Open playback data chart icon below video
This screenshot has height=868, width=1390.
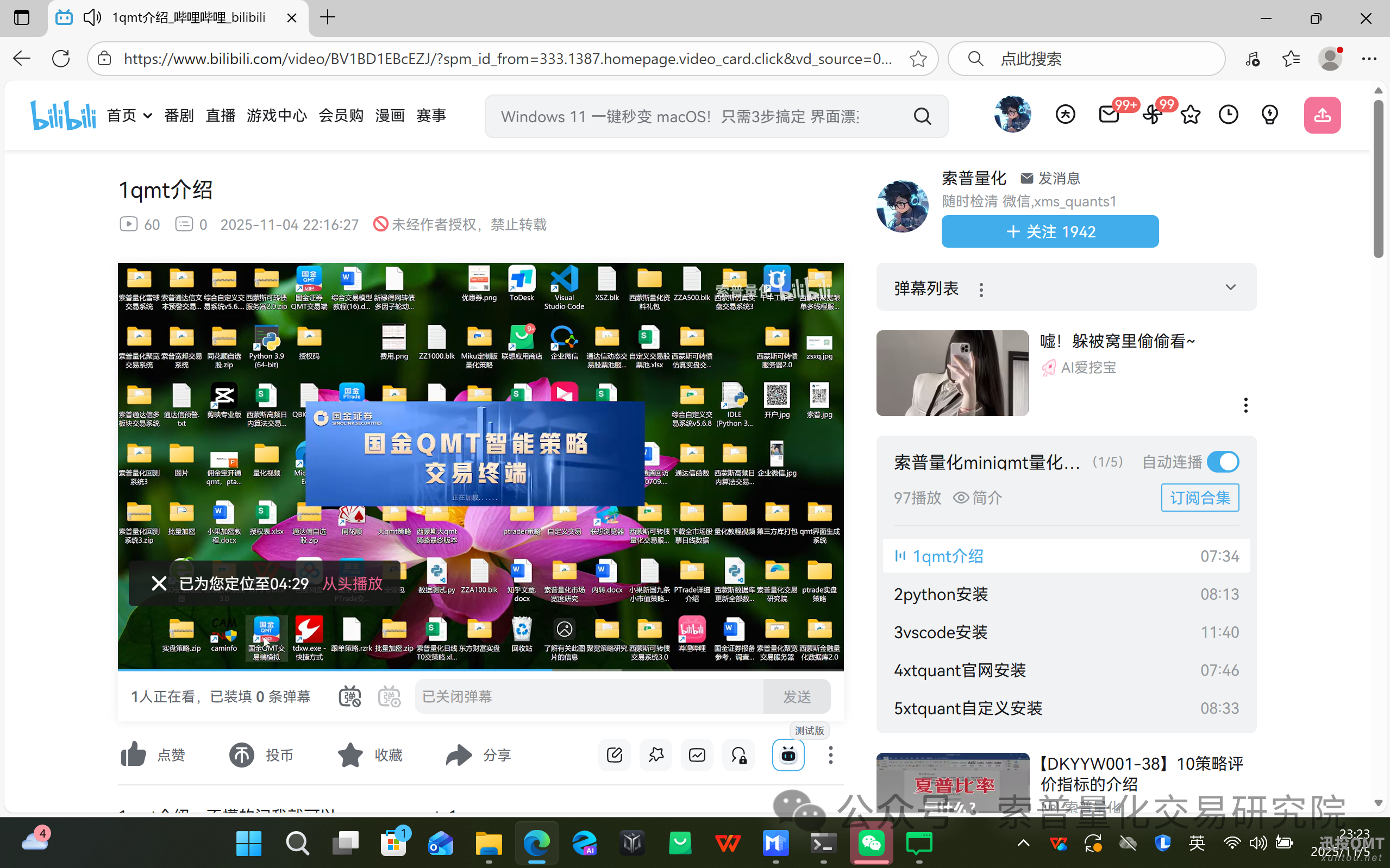pyautogui.click(x=697, y=755)
